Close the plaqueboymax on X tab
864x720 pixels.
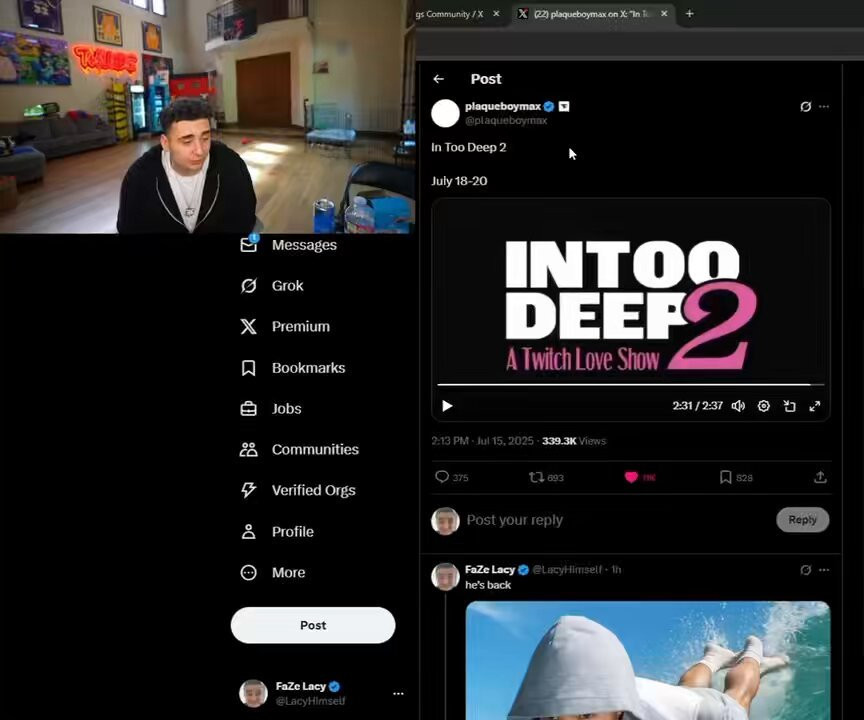(x=665, y=14)
